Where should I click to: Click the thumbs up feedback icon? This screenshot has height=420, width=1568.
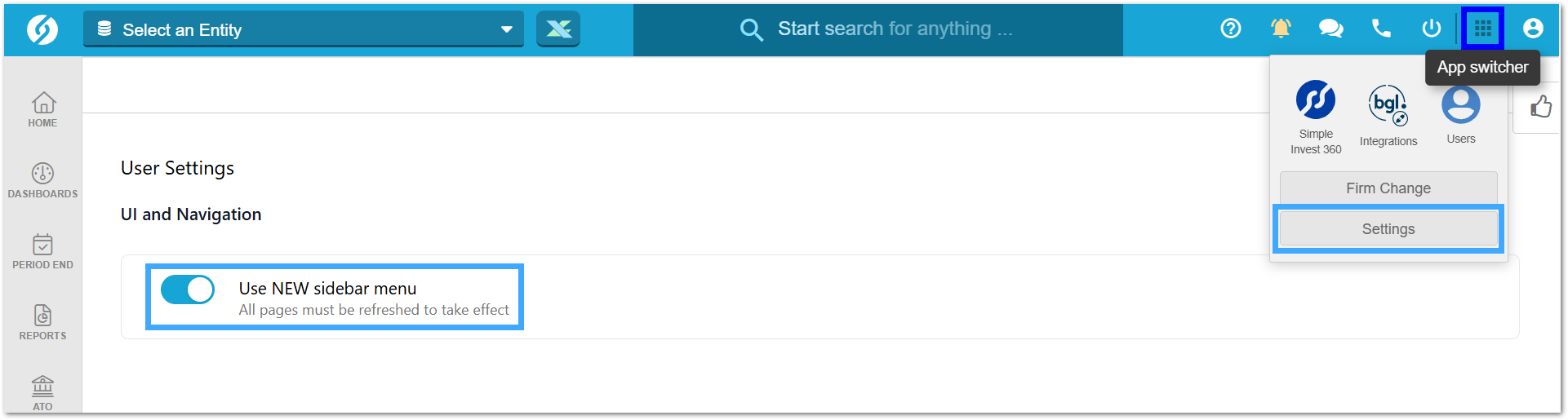point(1541,106)
